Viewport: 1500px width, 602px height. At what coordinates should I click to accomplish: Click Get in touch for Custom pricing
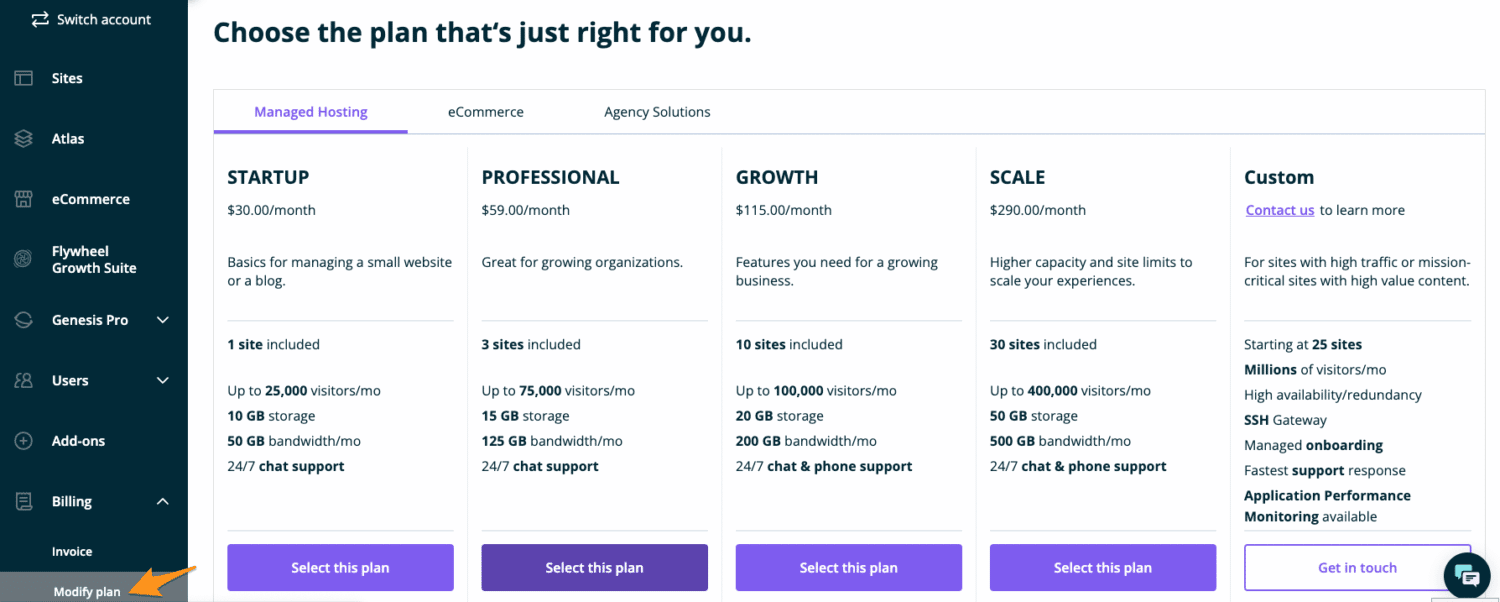(x=1357, y=567)
